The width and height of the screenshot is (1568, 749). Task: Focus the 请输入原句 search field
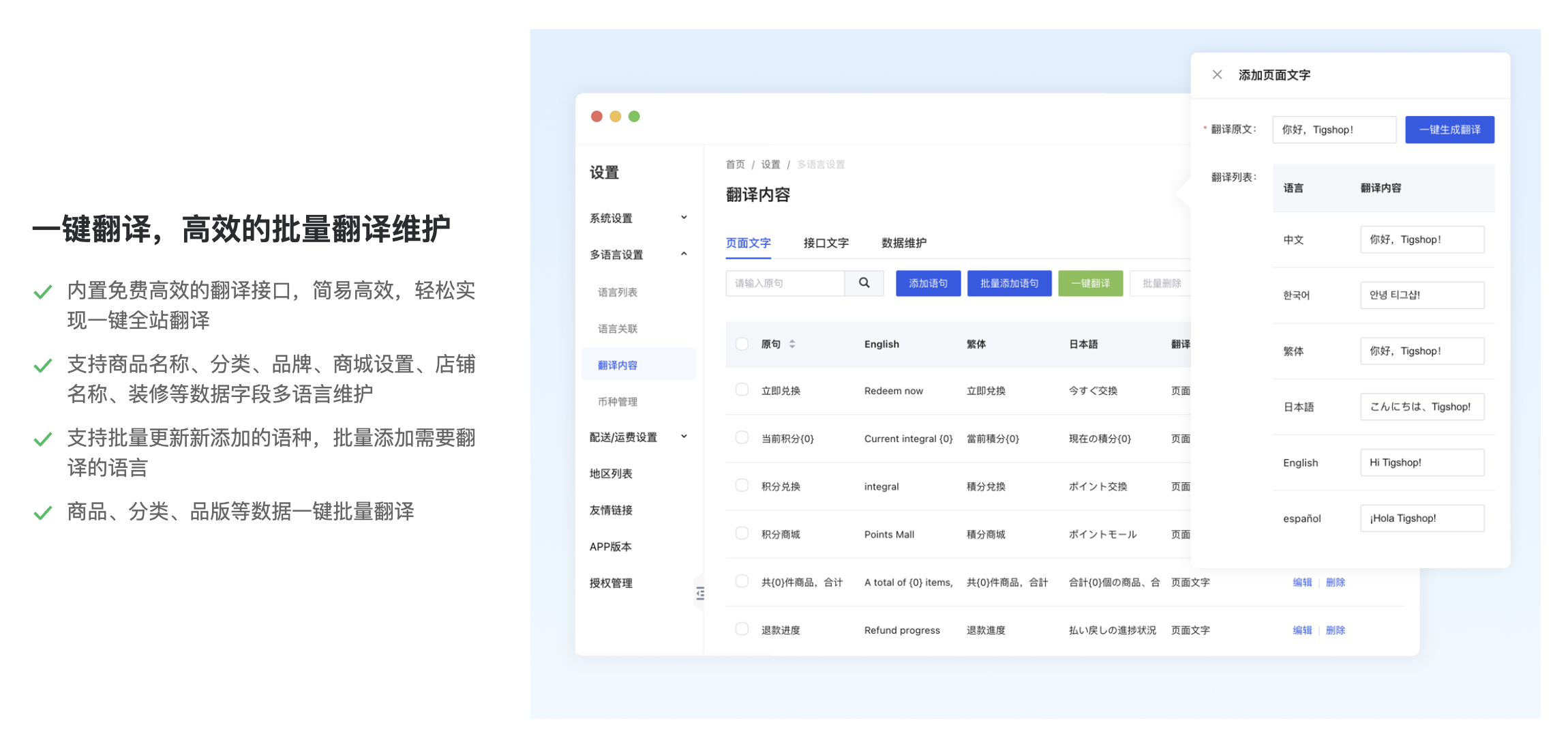[x=785, y=283]
